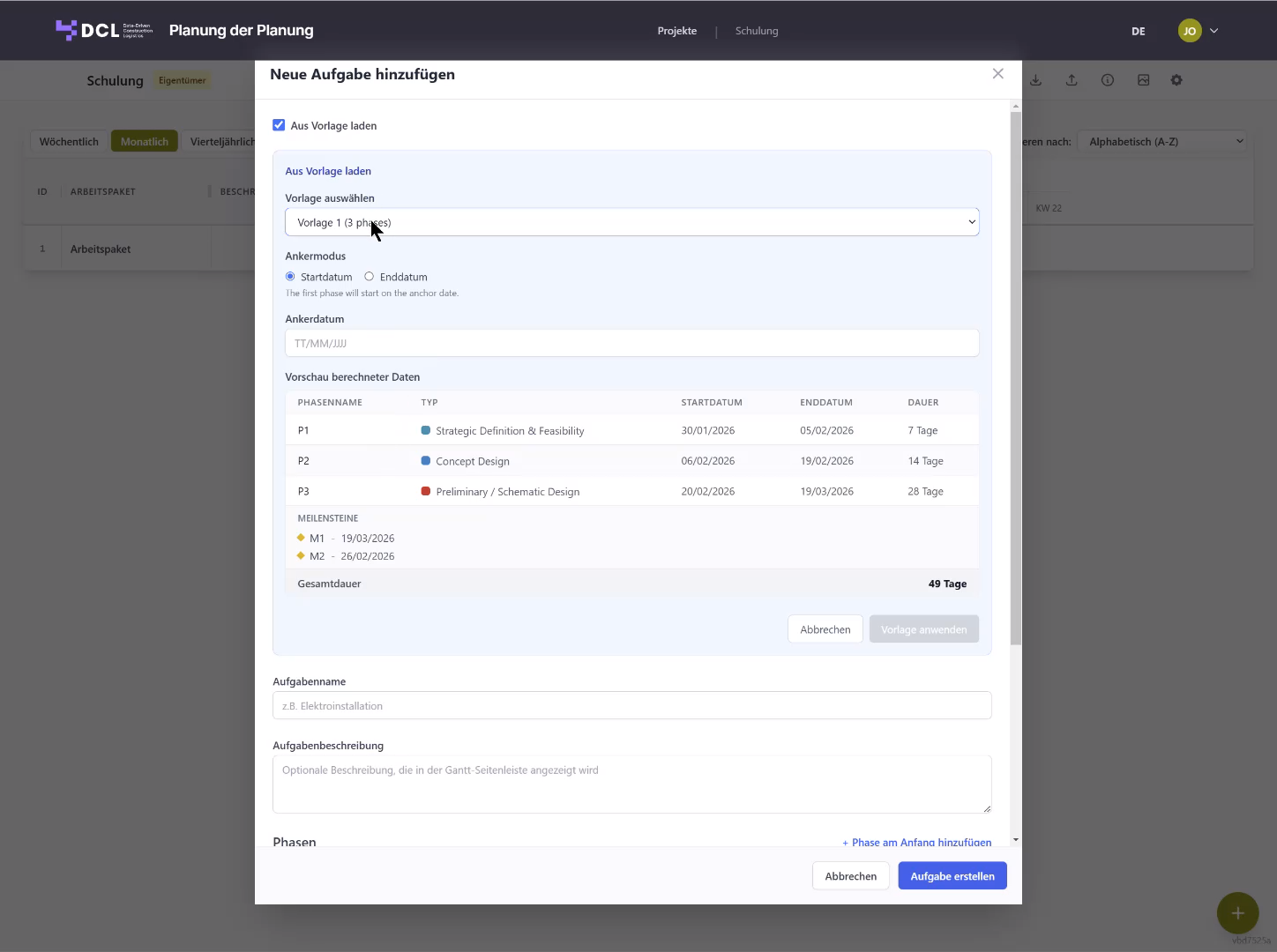Click Phase am Anfang hinzufügen link
This screenshot has width=1277, height=952.
click(x=917, y=843)
